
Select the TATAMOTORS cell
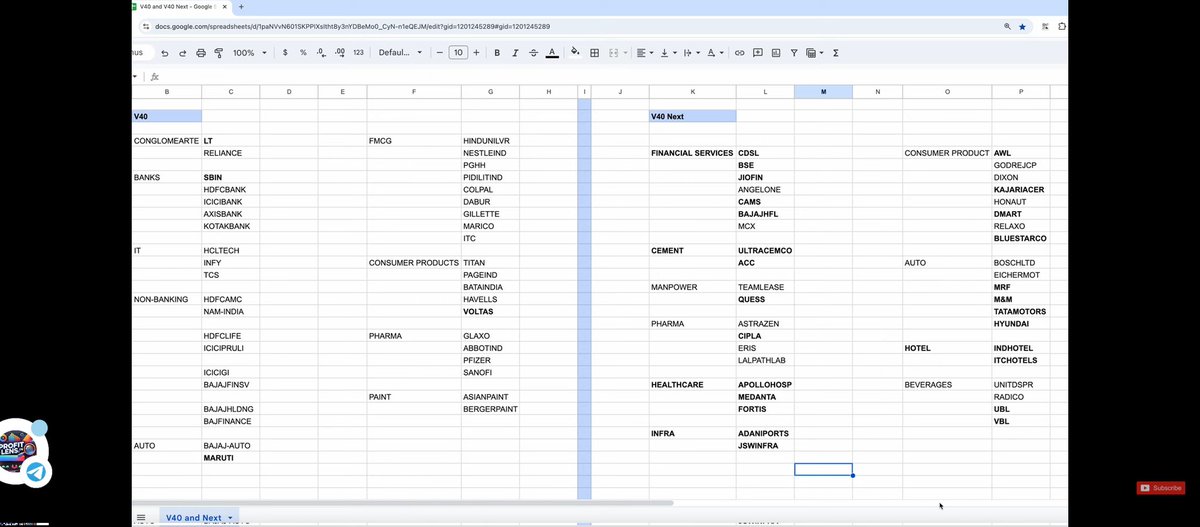[x=1021, y=311]
